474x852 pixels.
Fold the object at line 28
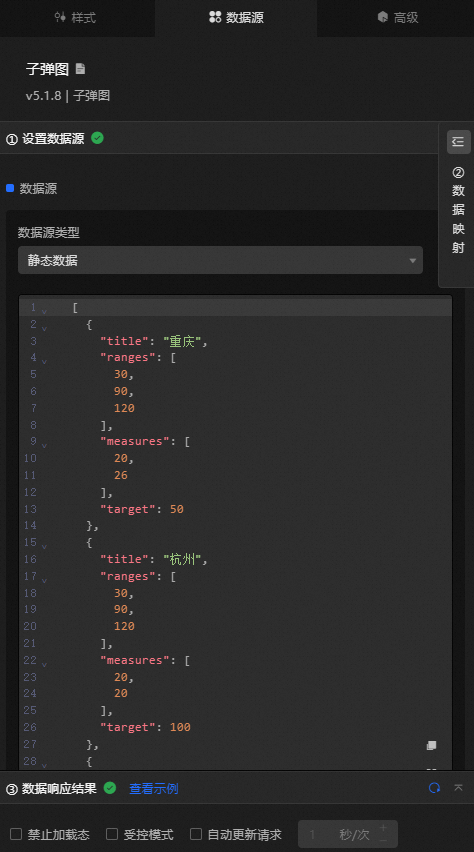pos(45,765)
